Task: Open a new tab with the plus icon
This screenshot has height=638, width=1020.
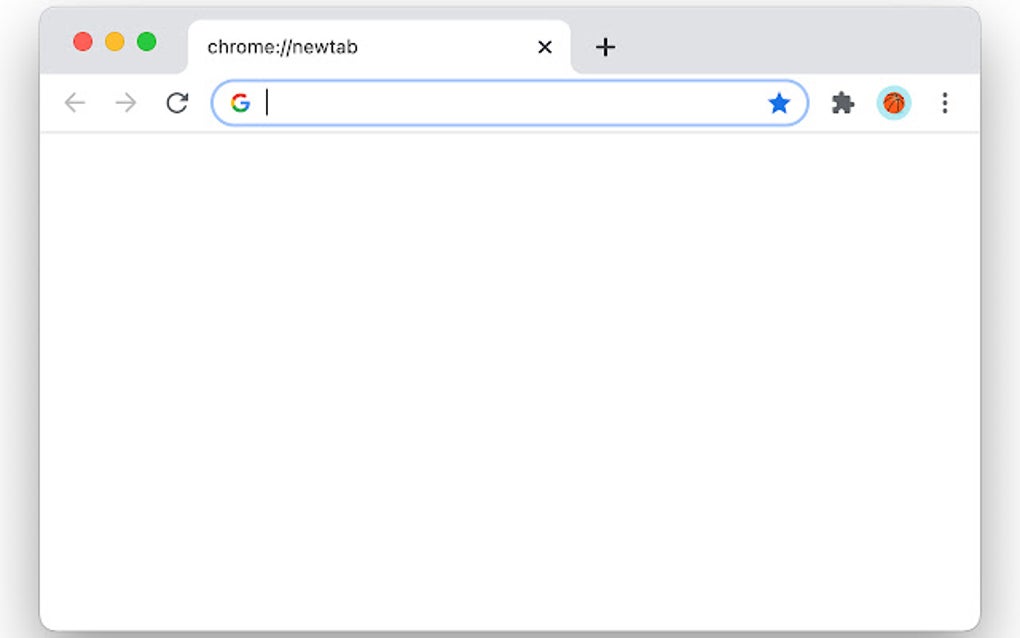Action: [x=604, y=46]
